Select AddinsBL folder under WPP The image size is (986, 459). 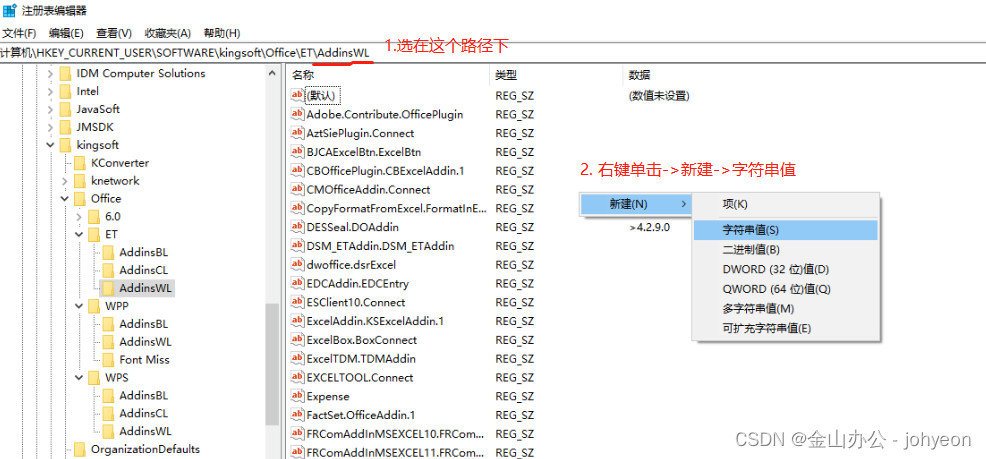144,324
